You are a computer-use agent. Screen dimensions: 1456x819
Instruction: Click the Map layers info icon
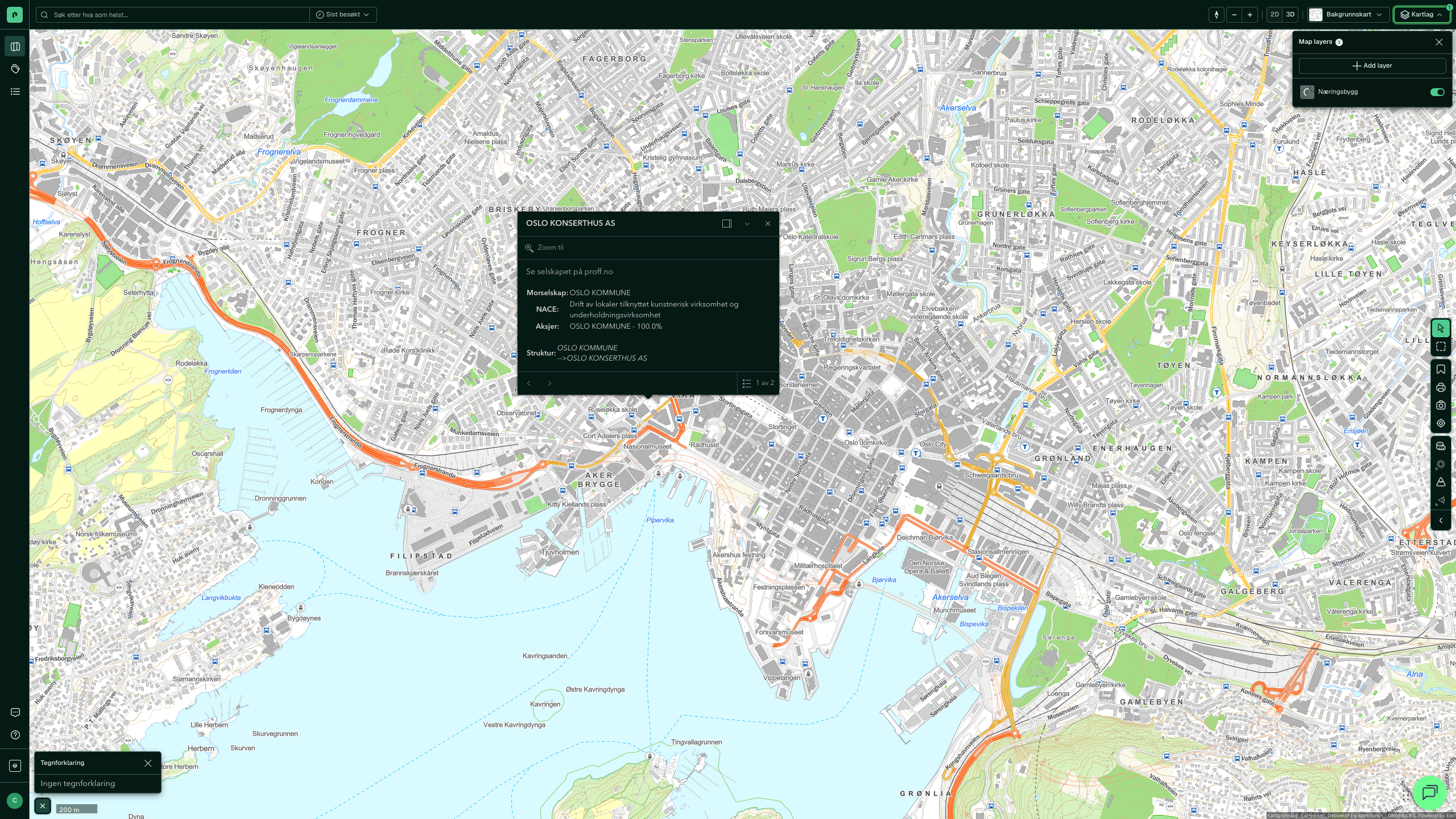[x=1339, y=42]
